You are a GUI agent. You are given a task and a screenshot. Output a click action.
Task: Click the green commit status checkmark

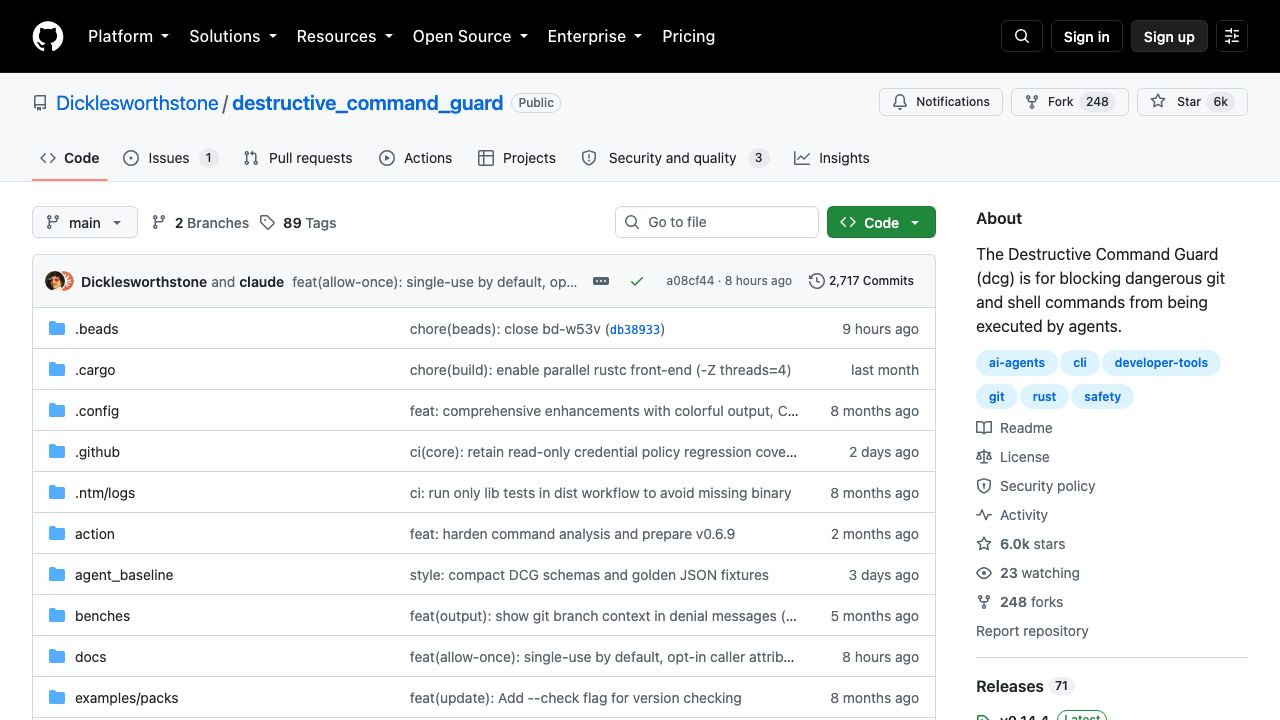pyautogui.click(x=636, y=281)
